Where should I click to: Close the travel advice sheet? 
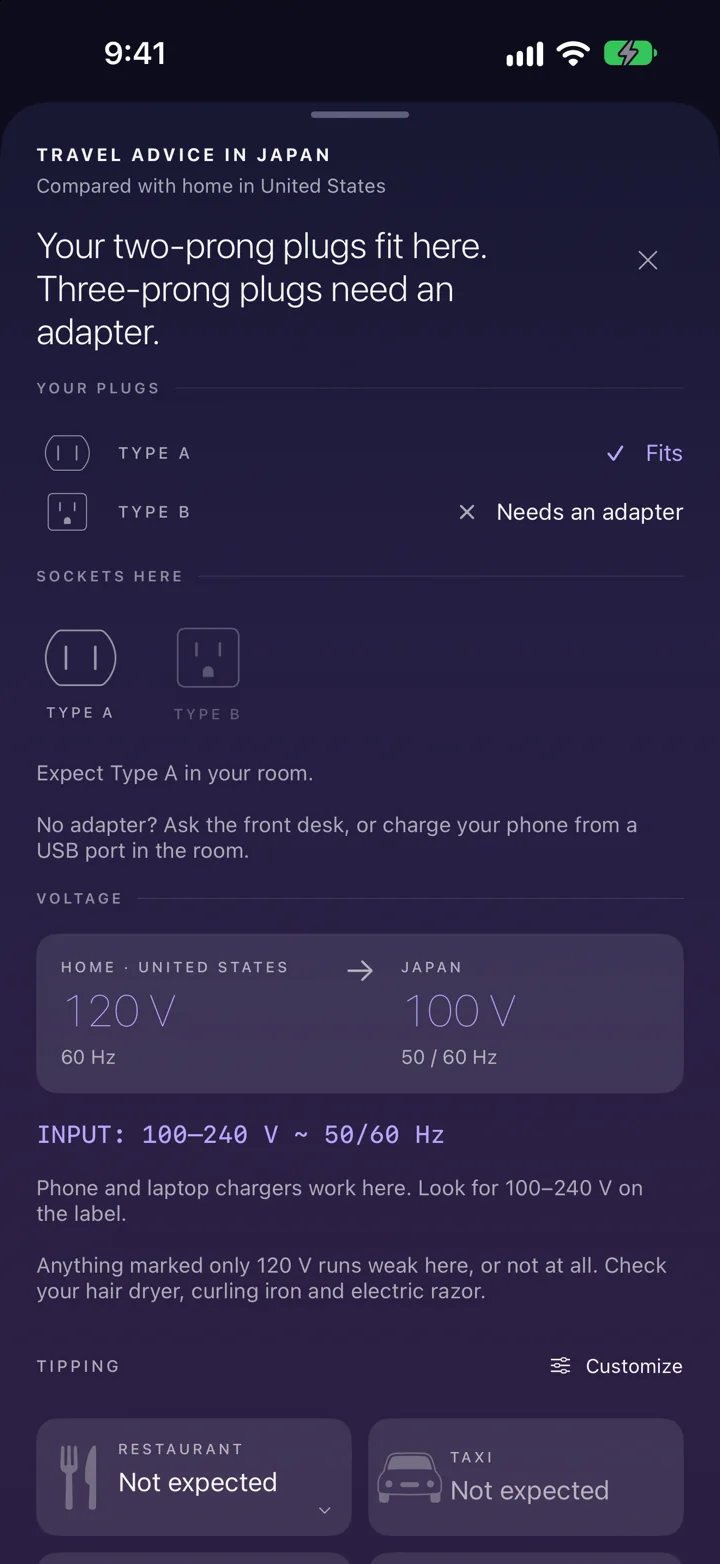point(648,260)
